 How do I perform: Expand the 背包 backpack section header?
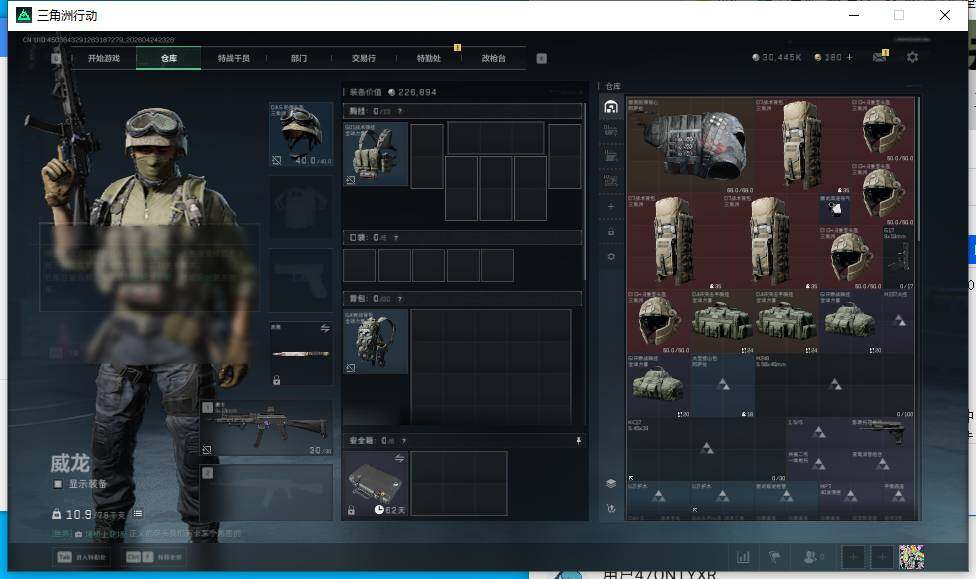pos(462,299)
